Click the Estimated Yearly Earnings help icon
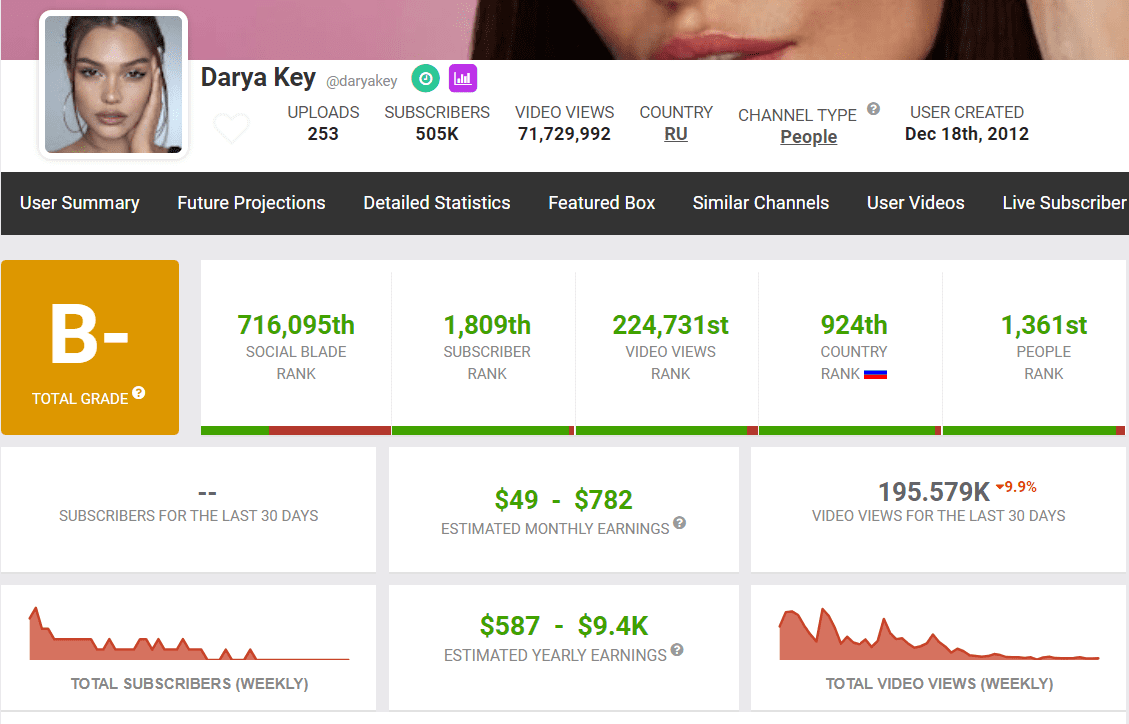 pyautogui.click(x=677, y=650)
